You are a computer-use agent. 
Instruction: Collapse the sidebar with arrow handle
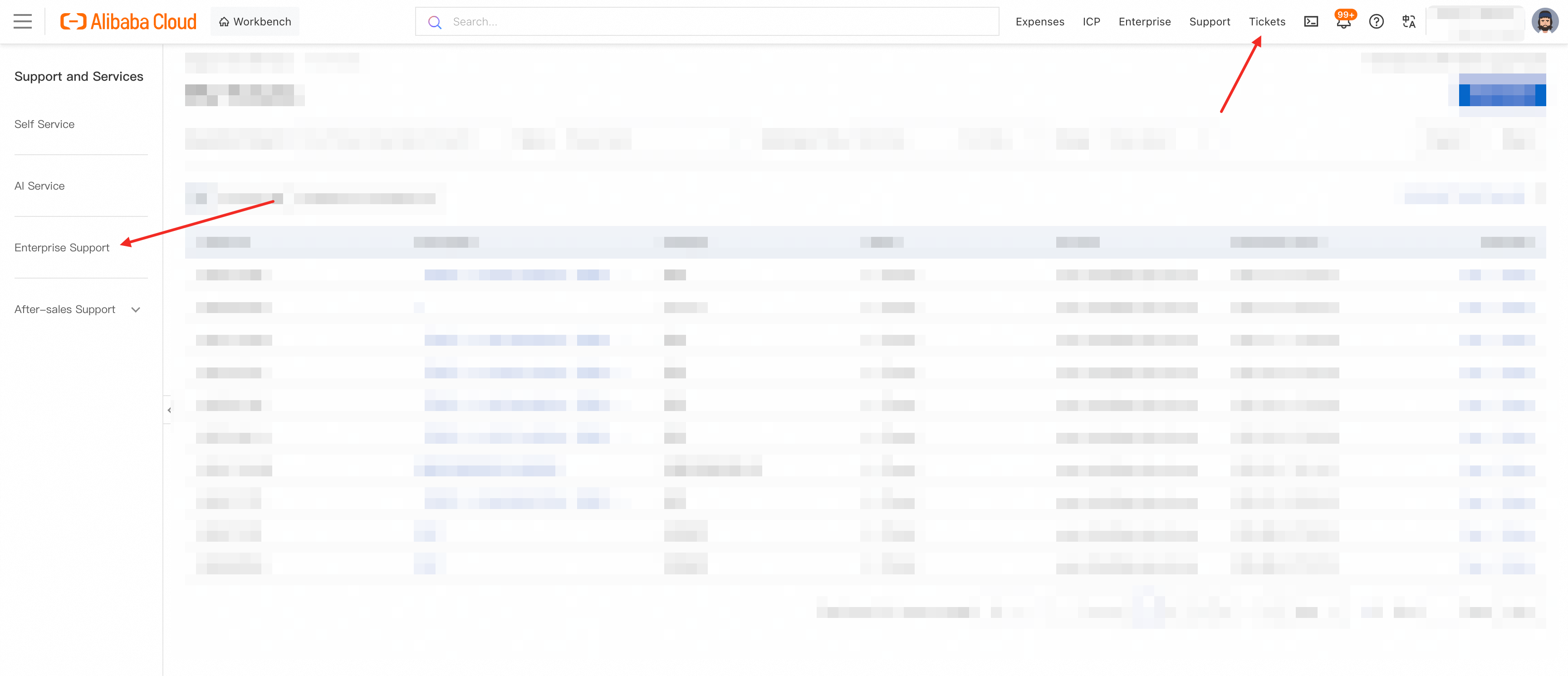(x=169, y=410)
